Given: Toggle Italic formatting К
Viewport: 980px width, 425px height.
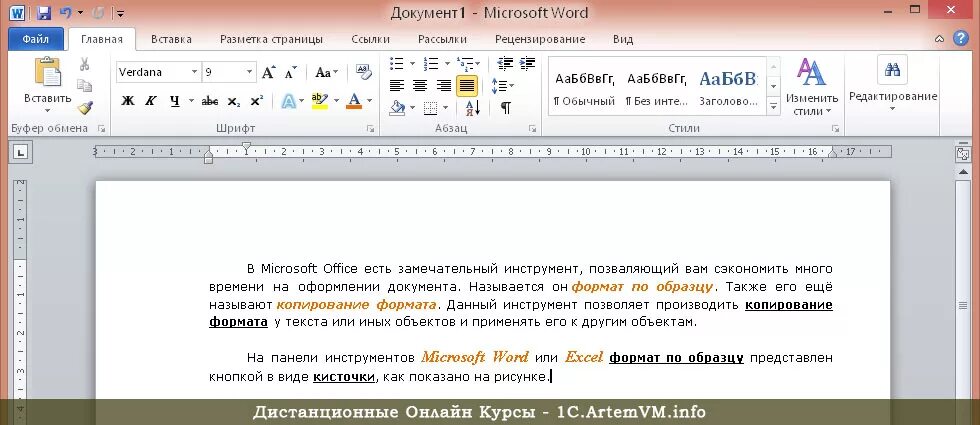Looking at the screenshot, I should pyautogui.click(x=150, y=101).
